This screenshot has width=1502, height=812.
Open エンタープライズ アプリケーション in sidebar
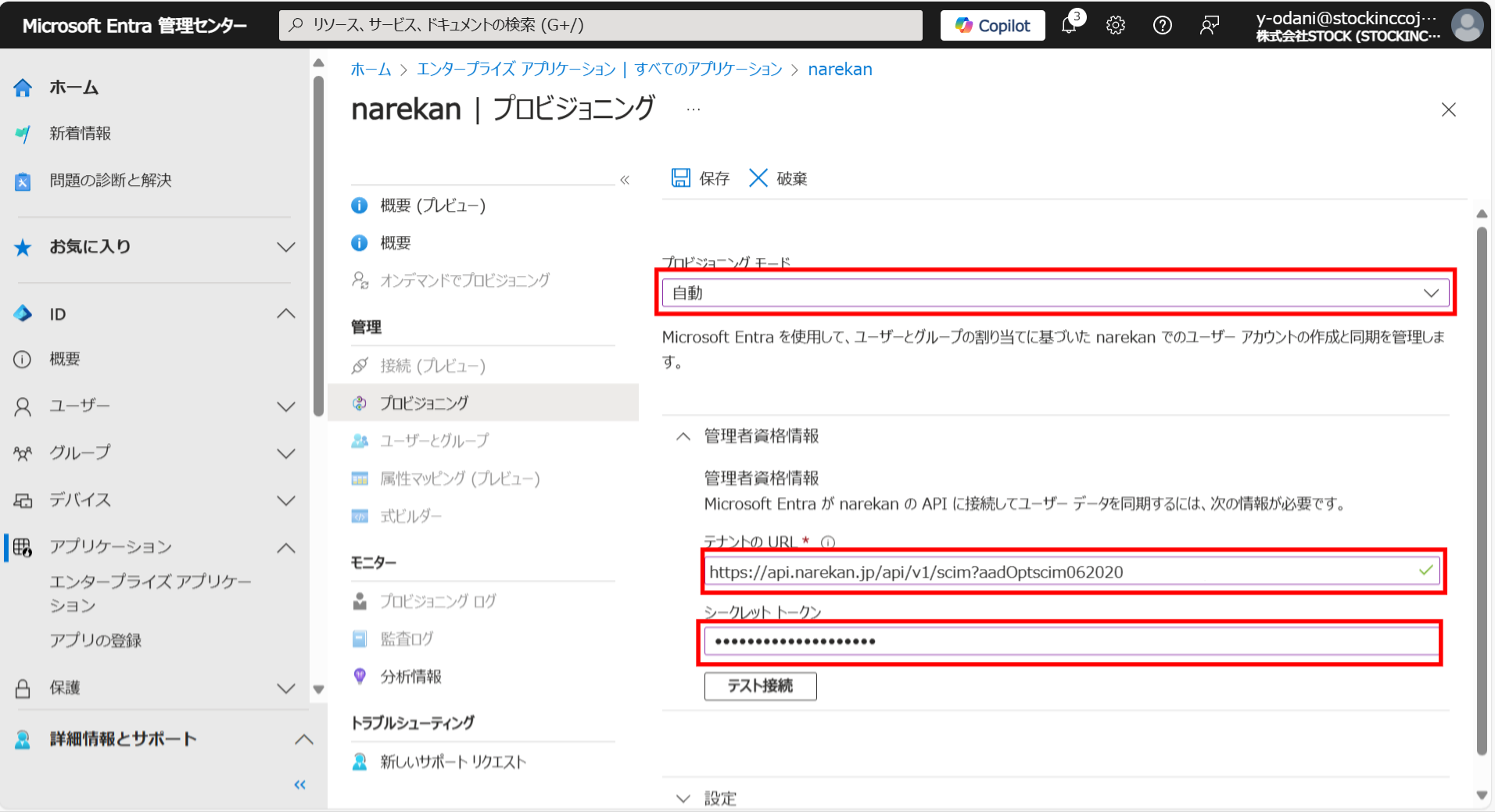point(150,593)
